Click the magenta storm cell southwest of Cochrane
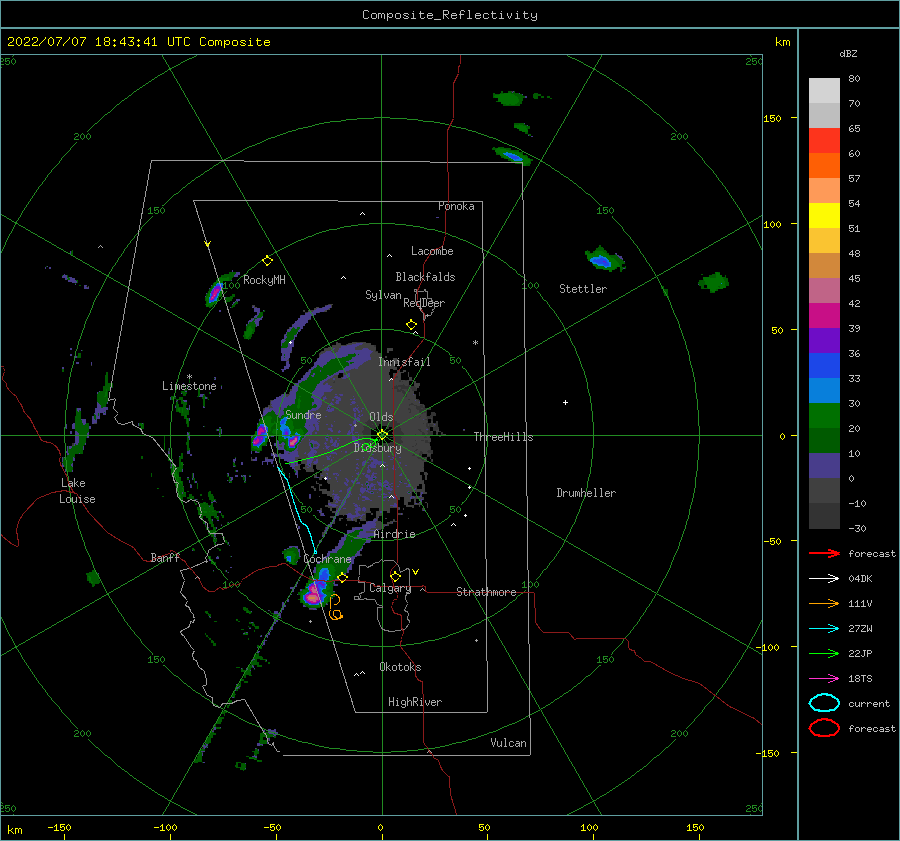This screenshot has width=900, height=841. pyautogui.click(x=313, y=594)
